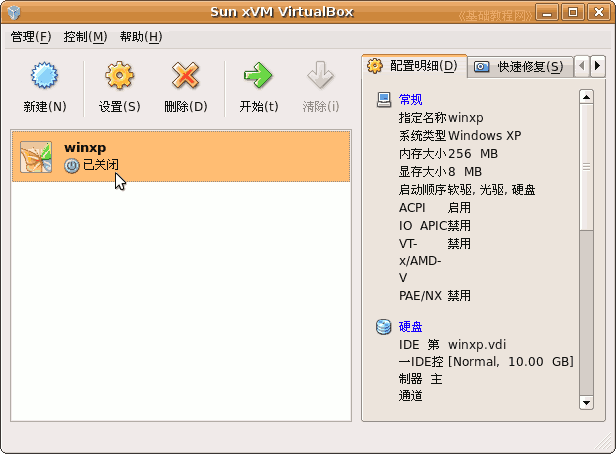Click the 内存大小 256 MB row
Viewport: 616px width, 454px height.
pos(448,154)
